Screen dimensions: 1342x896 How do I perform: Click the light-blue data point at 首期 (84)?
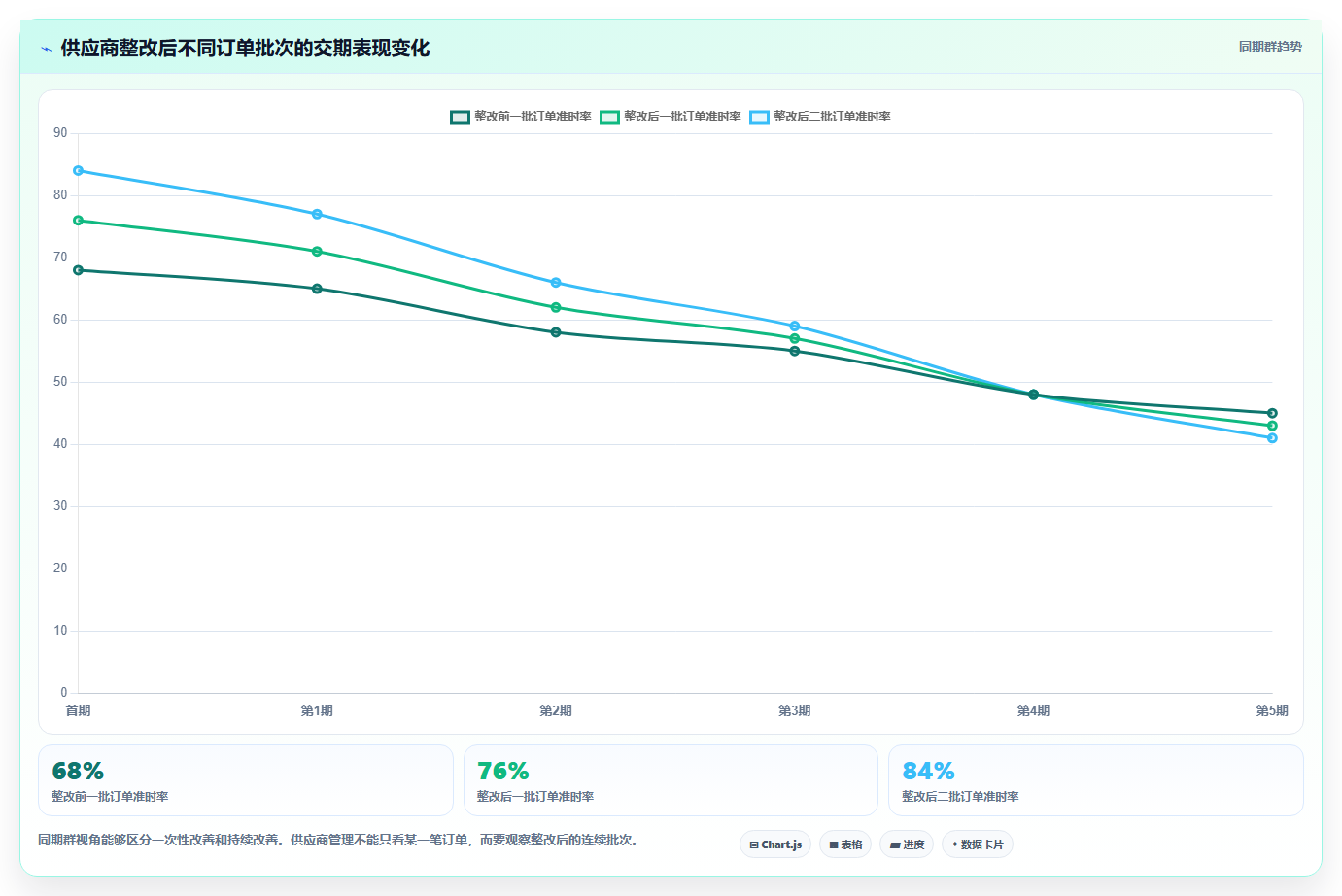(x=79, y=171)
